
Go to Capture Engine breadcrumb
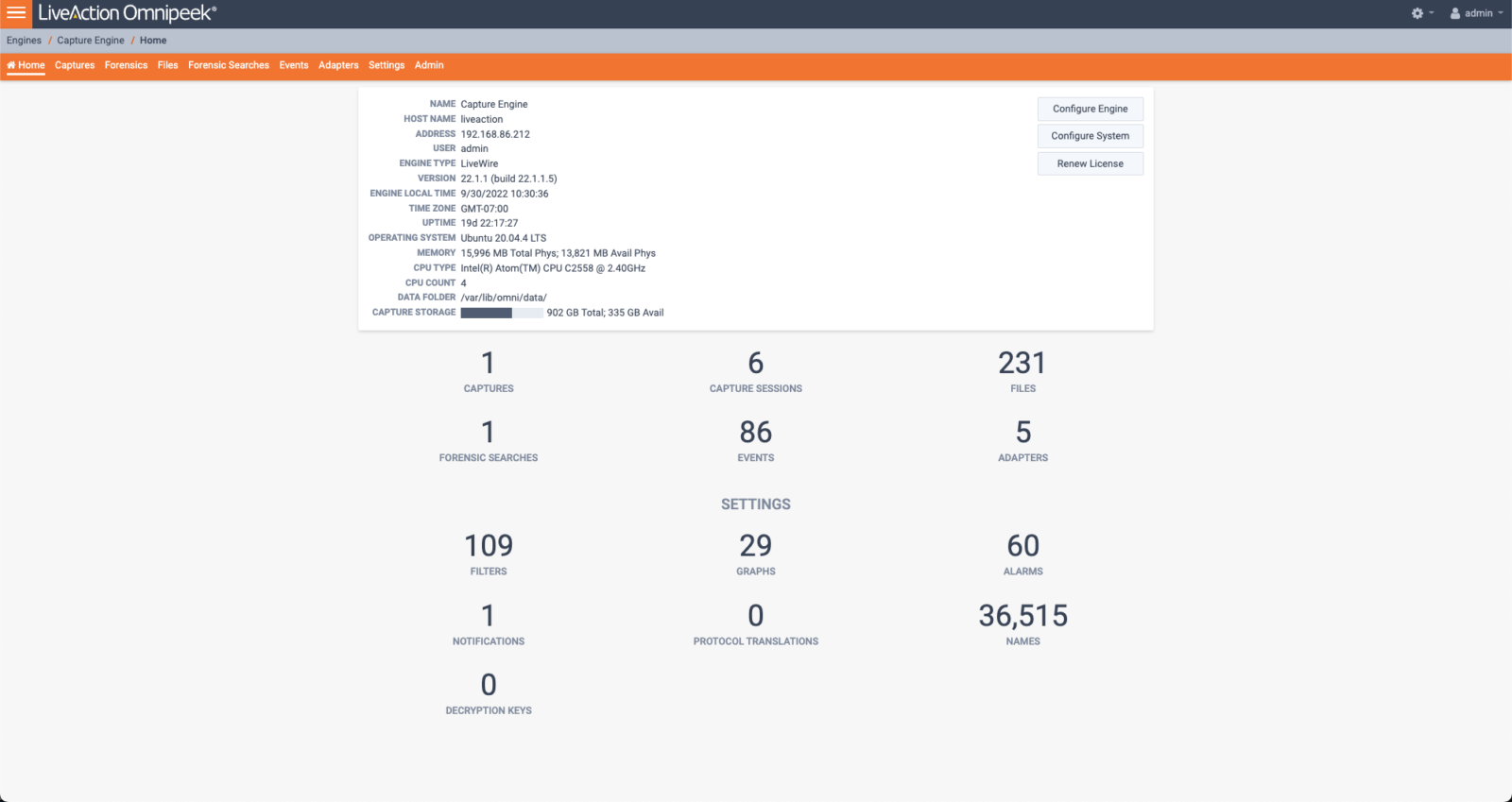(x=91, y=41)
